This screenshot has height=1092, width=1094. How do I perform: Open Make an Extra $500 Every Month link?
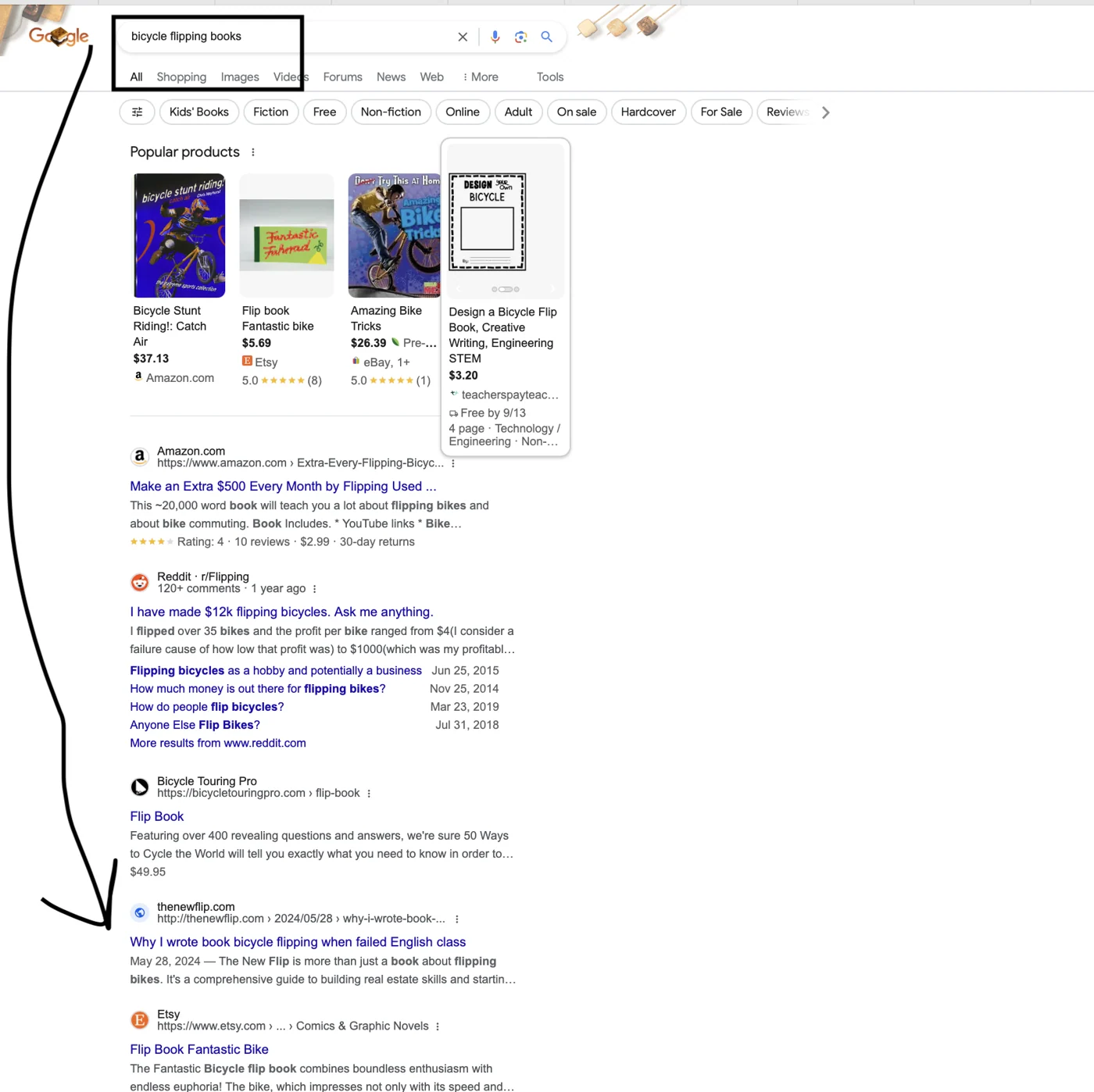click(283, 486)
